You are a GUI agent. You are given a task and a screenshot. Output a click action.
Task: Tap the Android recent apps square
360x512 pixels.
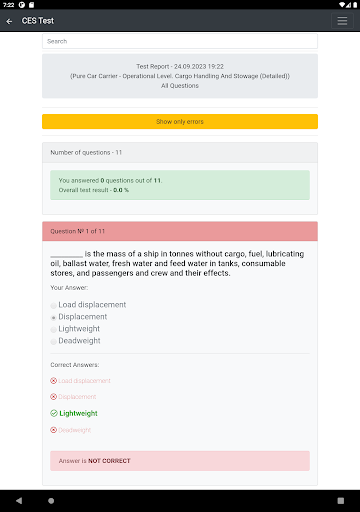[341, 501]
